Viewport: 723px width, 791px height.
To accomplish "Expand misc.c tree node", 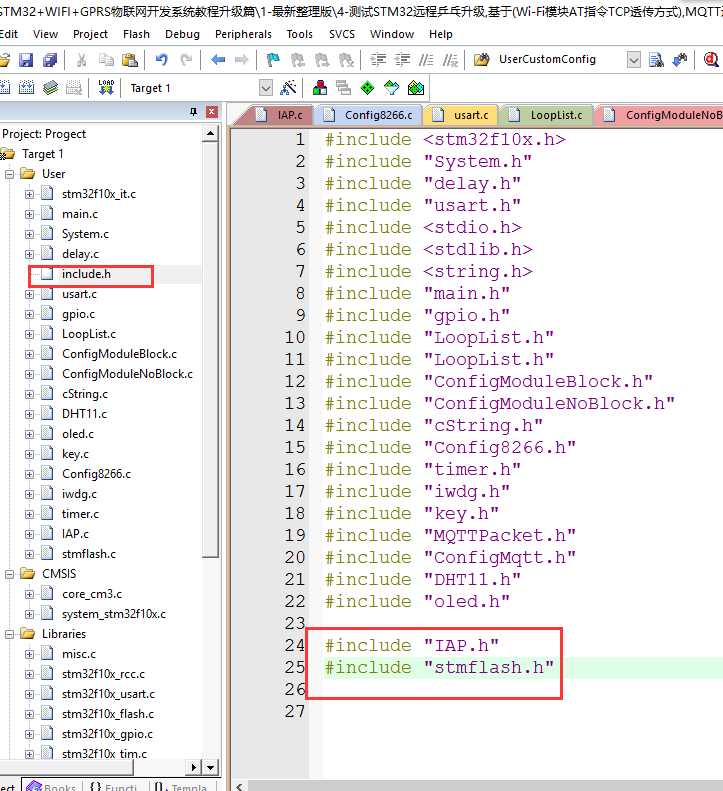I will [29, 654].
